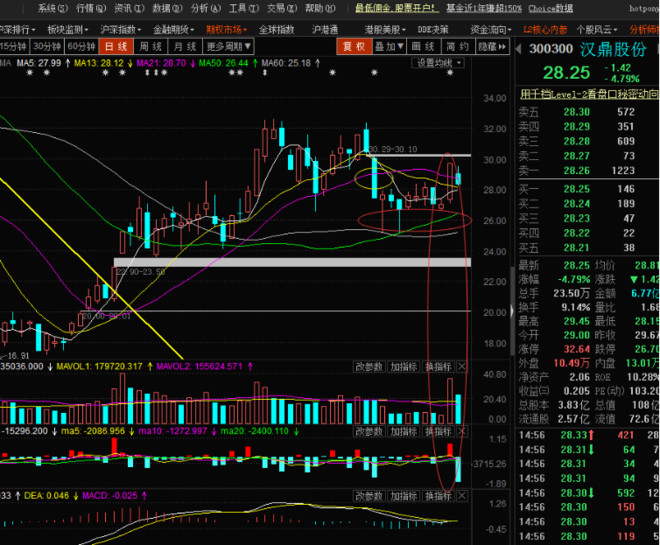The height and width of the screenshot is (545, 660).
Task: Open the 沪港通 tab
Action: pos(325,29)
